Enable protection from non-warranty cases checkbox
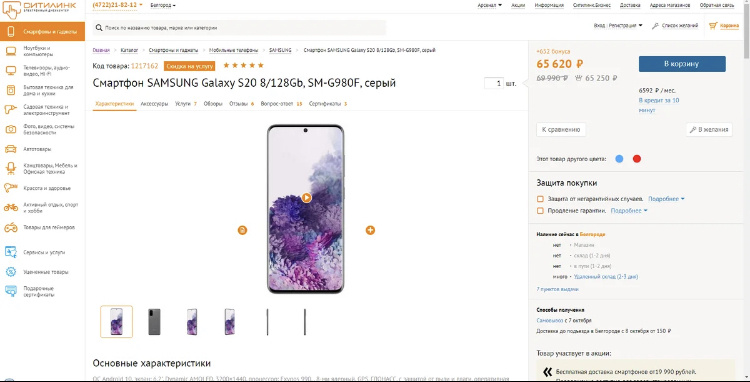The height and width of the screenshot is (382, 750). pyautogui.click(x=540, y=199)
